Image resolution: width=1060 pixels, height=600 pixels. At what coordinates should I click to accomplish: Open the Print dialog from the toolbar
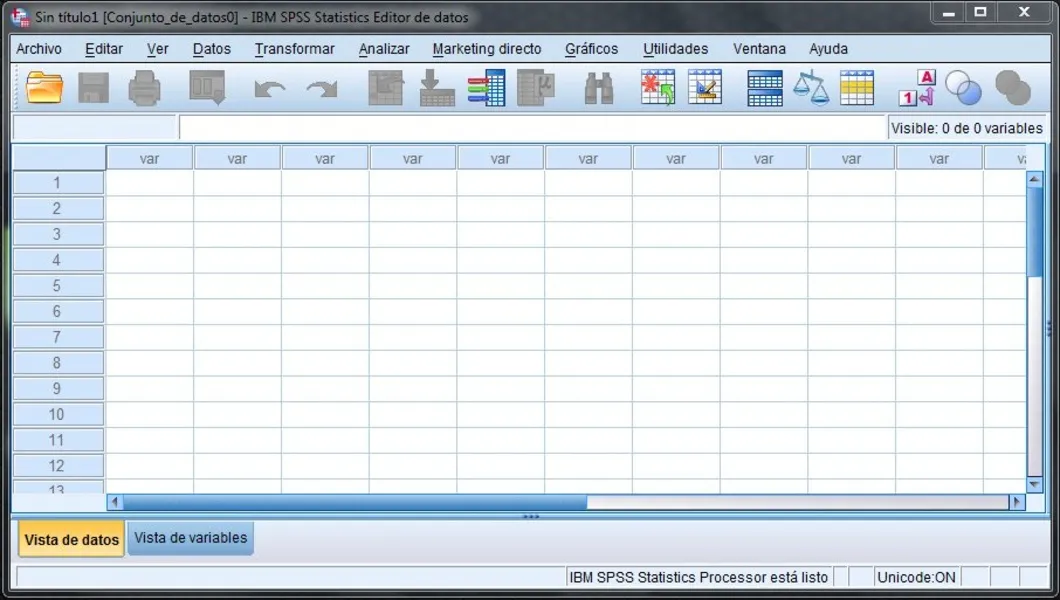tap(144, 88)
